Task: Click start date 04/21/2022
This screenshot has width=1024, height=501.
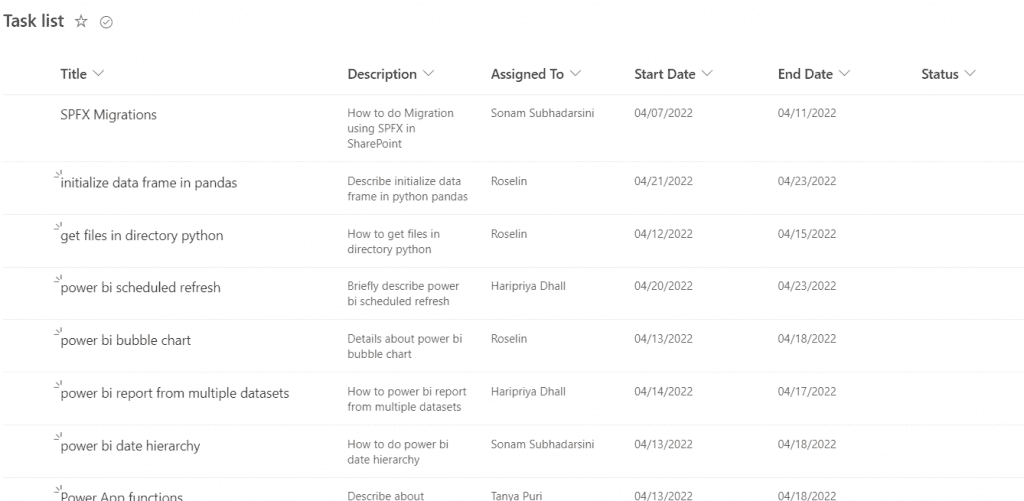Action: [664, 181]
